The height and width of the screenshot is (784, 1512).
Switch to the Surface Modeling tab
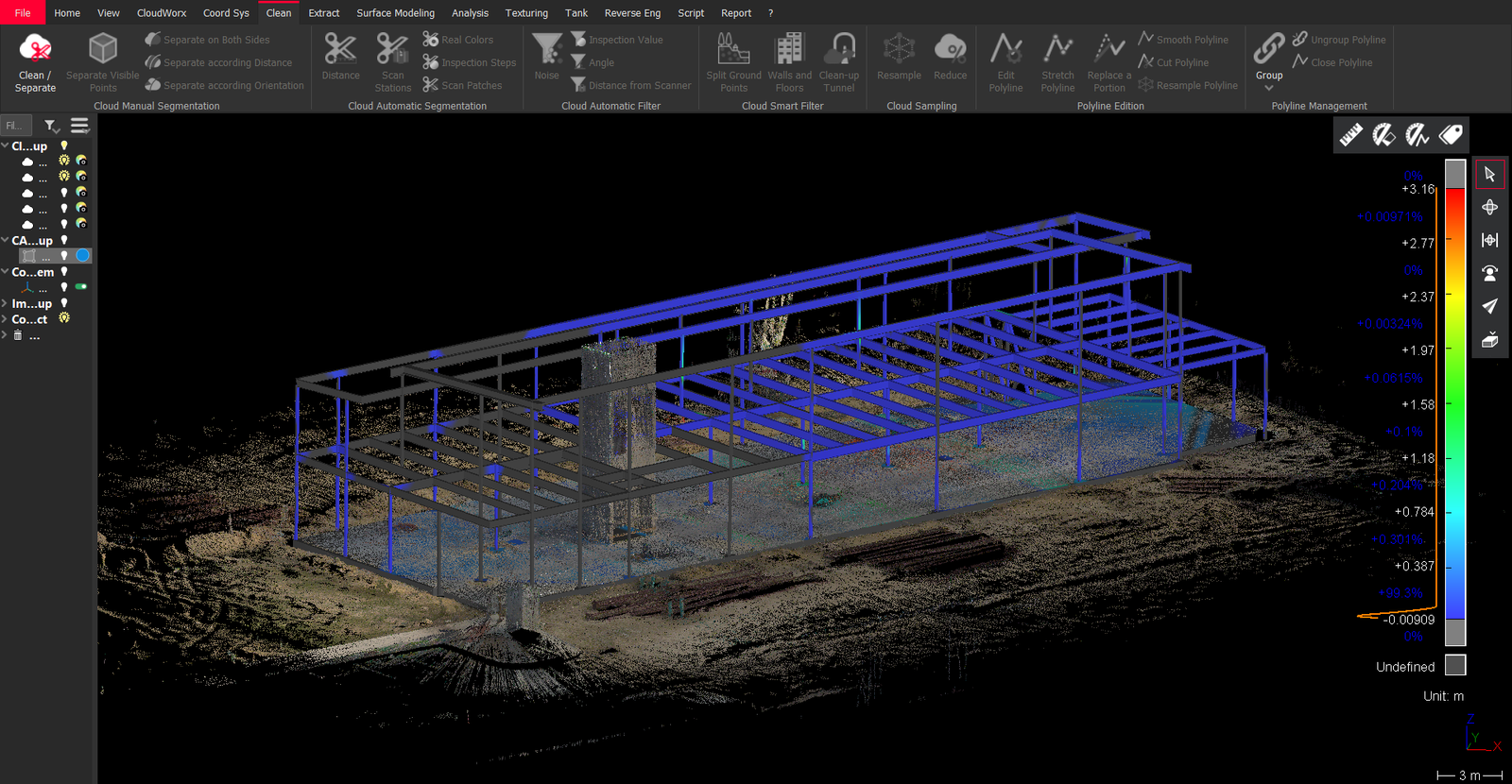395,13
